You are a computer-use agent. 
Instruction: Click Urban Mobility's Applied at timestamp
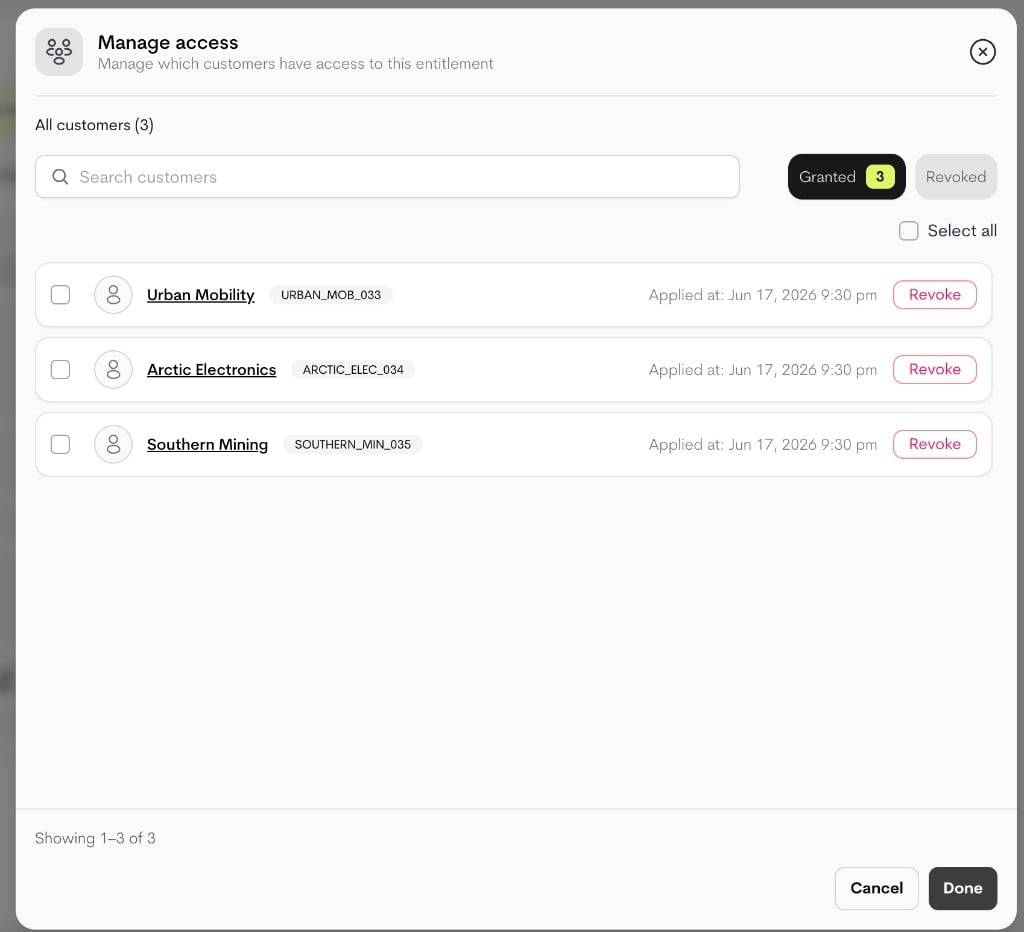tap(762, 295)
